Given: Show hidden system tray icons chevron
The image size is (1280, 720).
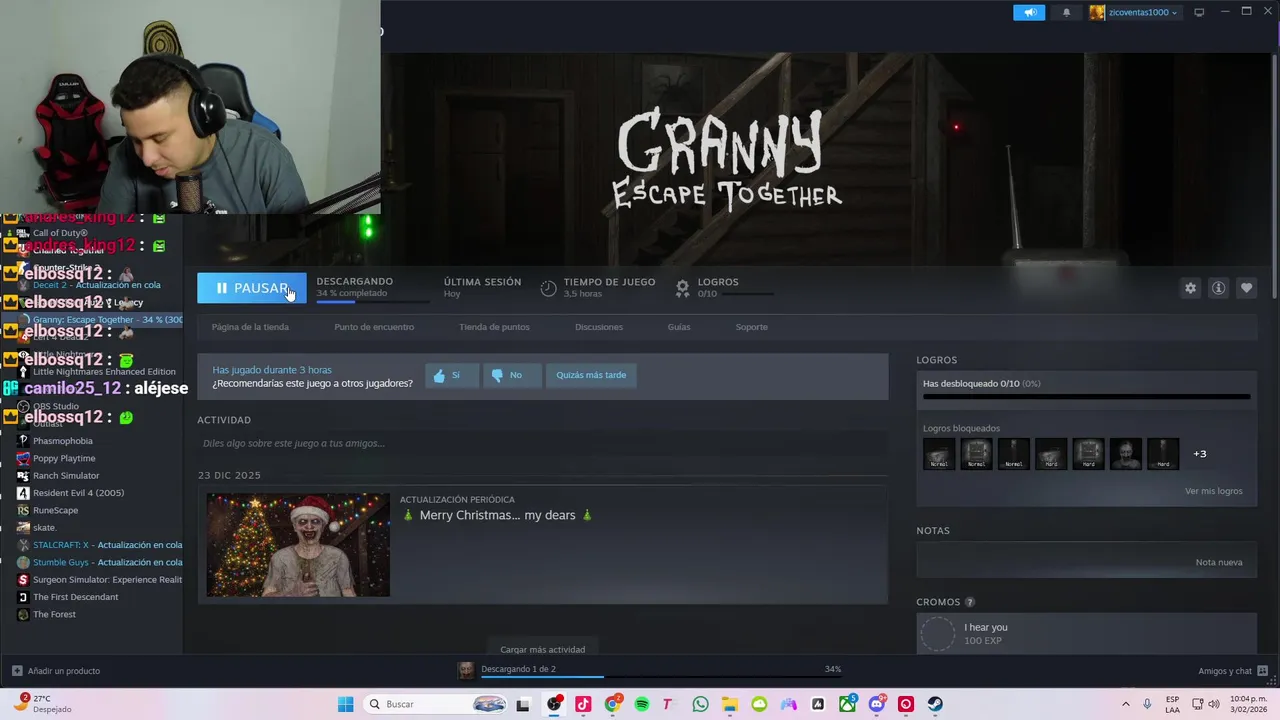Looking at the screenshot, I should tap(1126, 704).
